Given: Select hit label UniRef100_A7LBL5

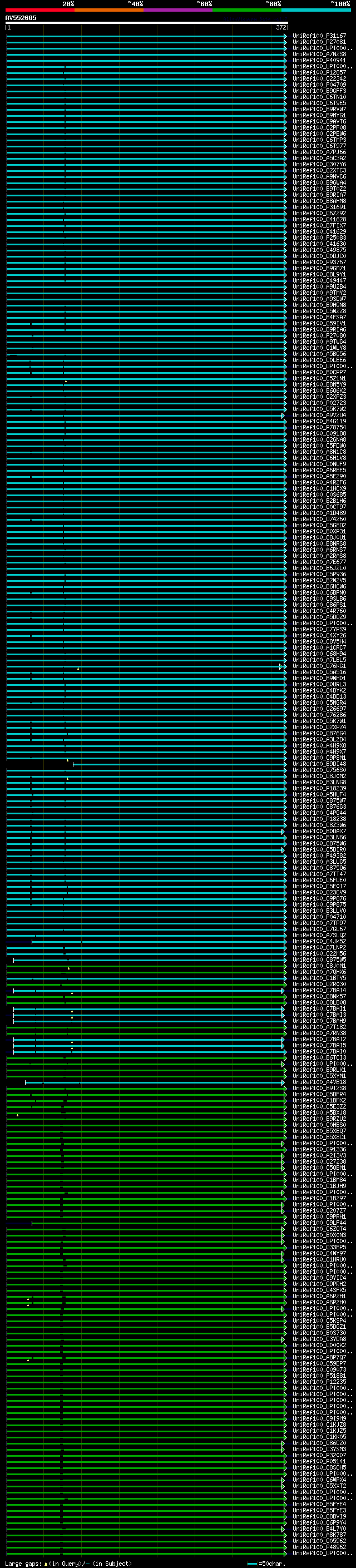Looking at the screenshot, I should (x=319, y=660).
